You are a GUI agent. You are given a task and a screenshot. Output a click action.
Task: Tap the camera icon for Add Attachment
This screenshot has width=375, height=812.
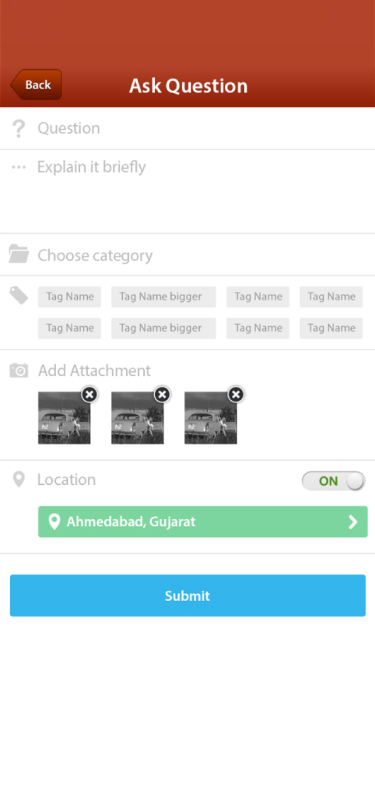19,371
